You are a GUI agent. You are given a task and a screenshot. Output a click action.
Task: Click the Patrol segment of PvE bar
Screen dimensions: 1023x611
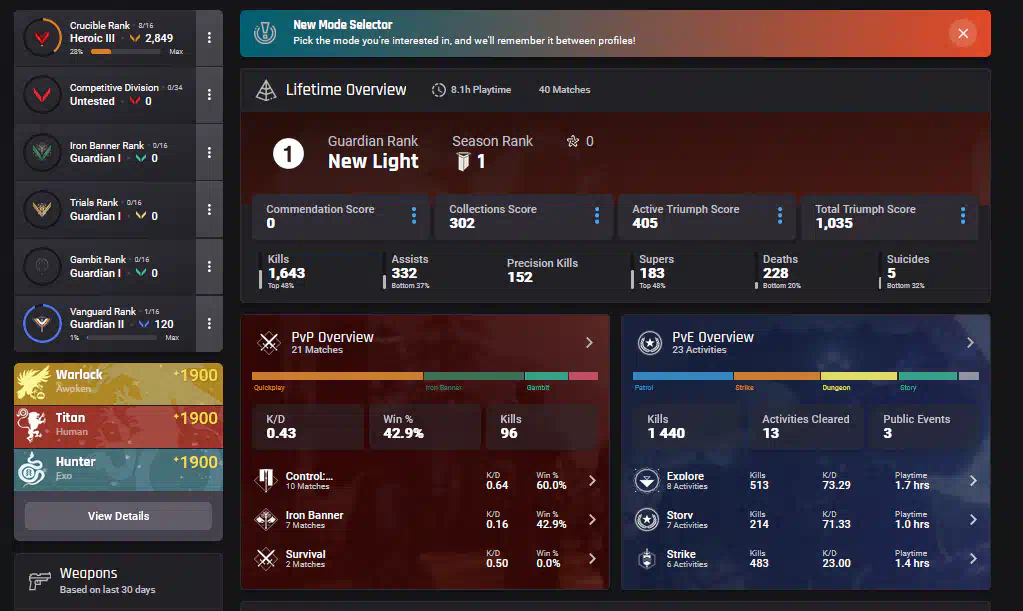(x=682, y=376)
